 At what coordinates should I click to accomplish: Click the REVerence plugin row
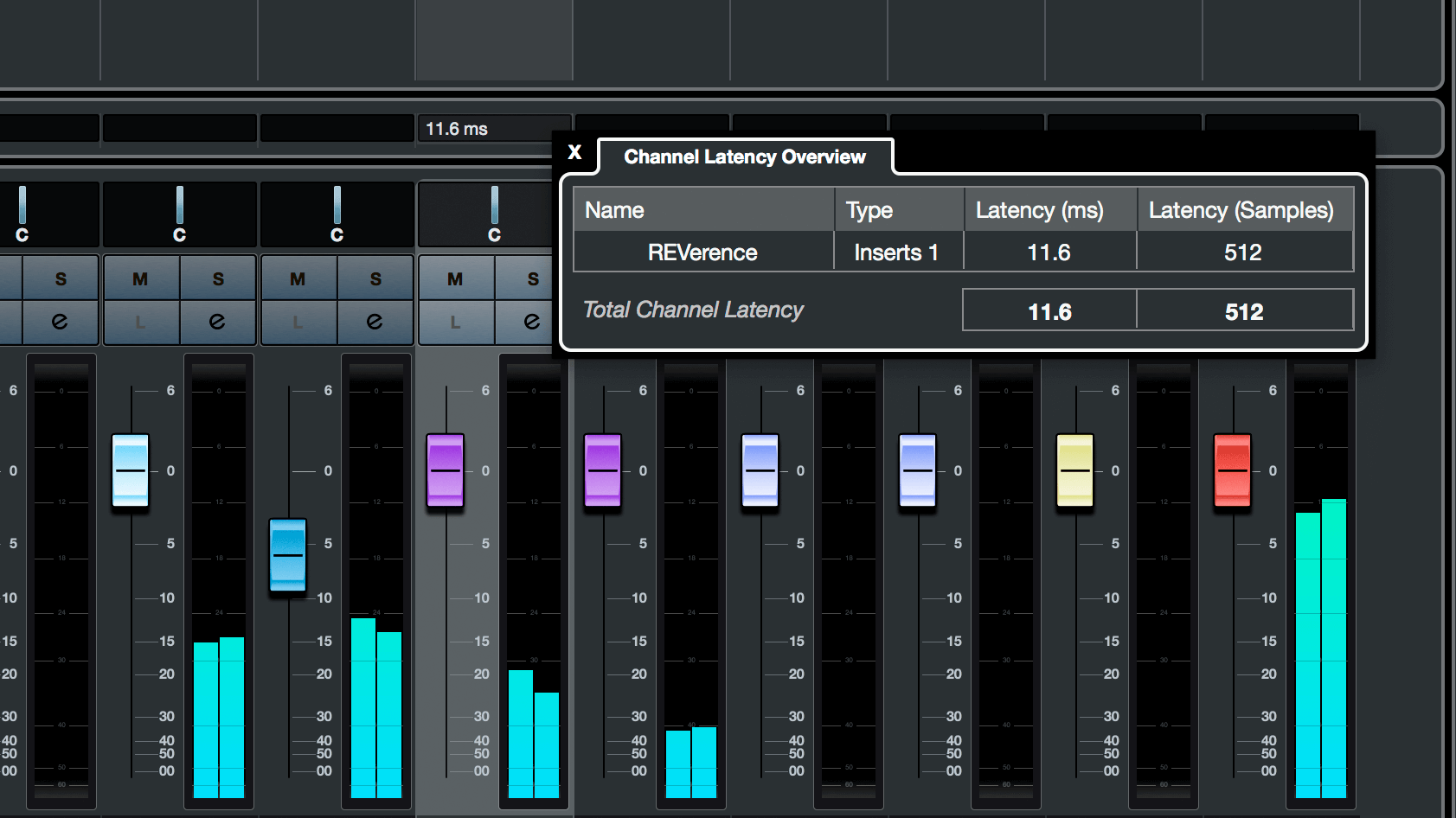pos(964,252)
